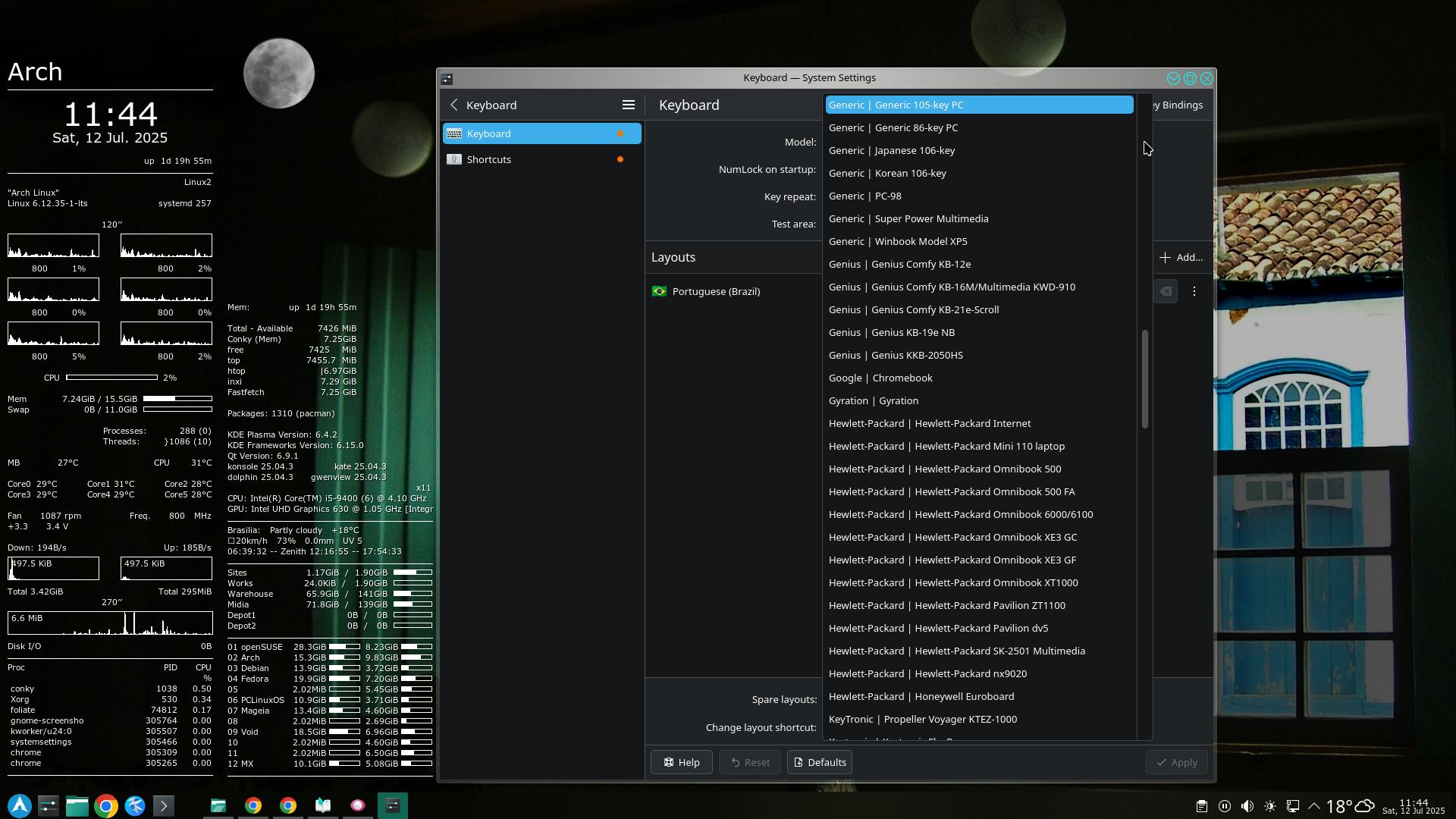Open the wired network tray icon
This screenshot has height=819, width=1456.
pos(1293,806)
